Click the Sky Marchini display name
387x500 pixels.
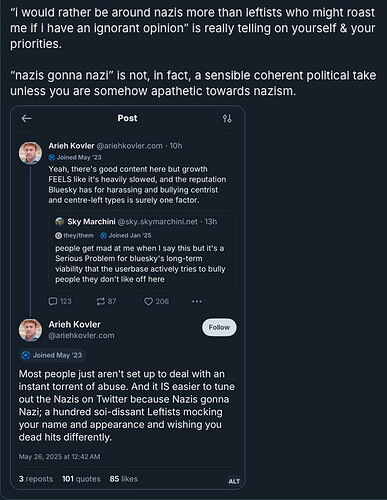pyautogui.click(x=91, y=221)
